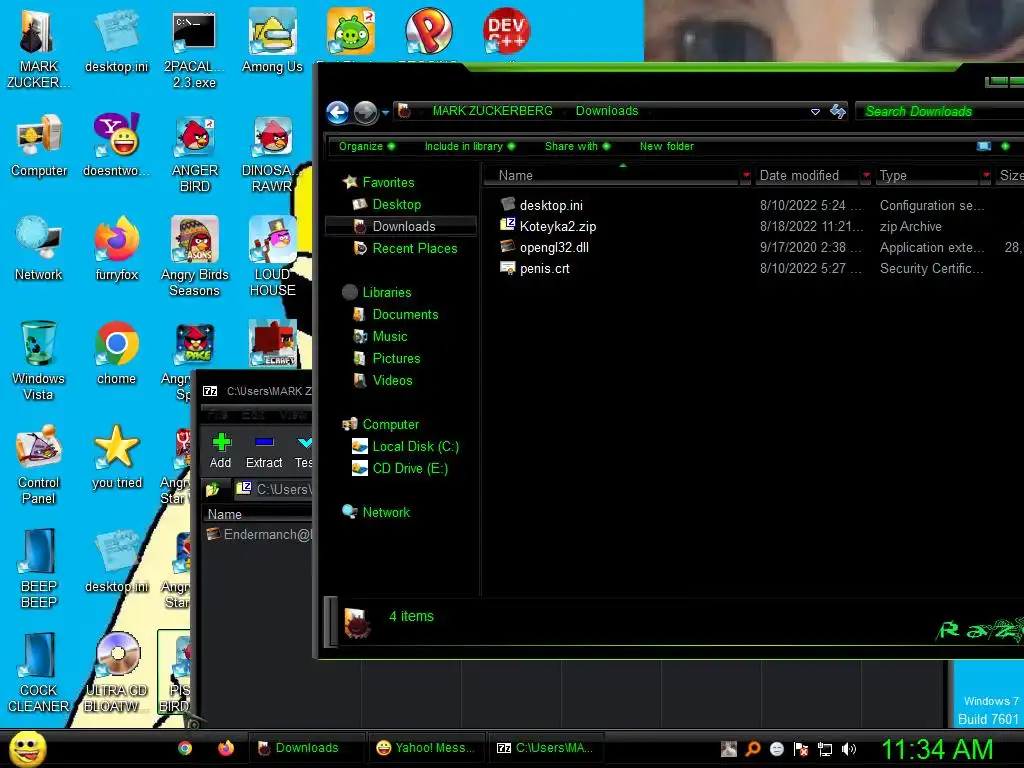Switch to the Yahoo! Mess... taskbar window
This screenshot has width=1024, height=768.
click(x=426, y=748)
